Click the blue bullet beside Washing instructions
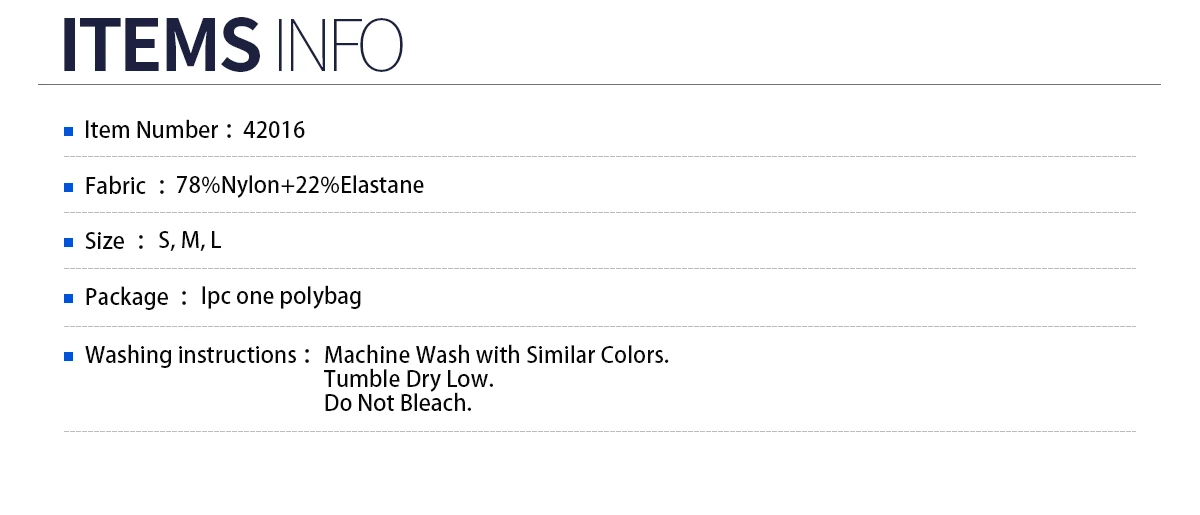Image resolution: width=1200 pixels, height=515 pixels. tap(69, 357)
